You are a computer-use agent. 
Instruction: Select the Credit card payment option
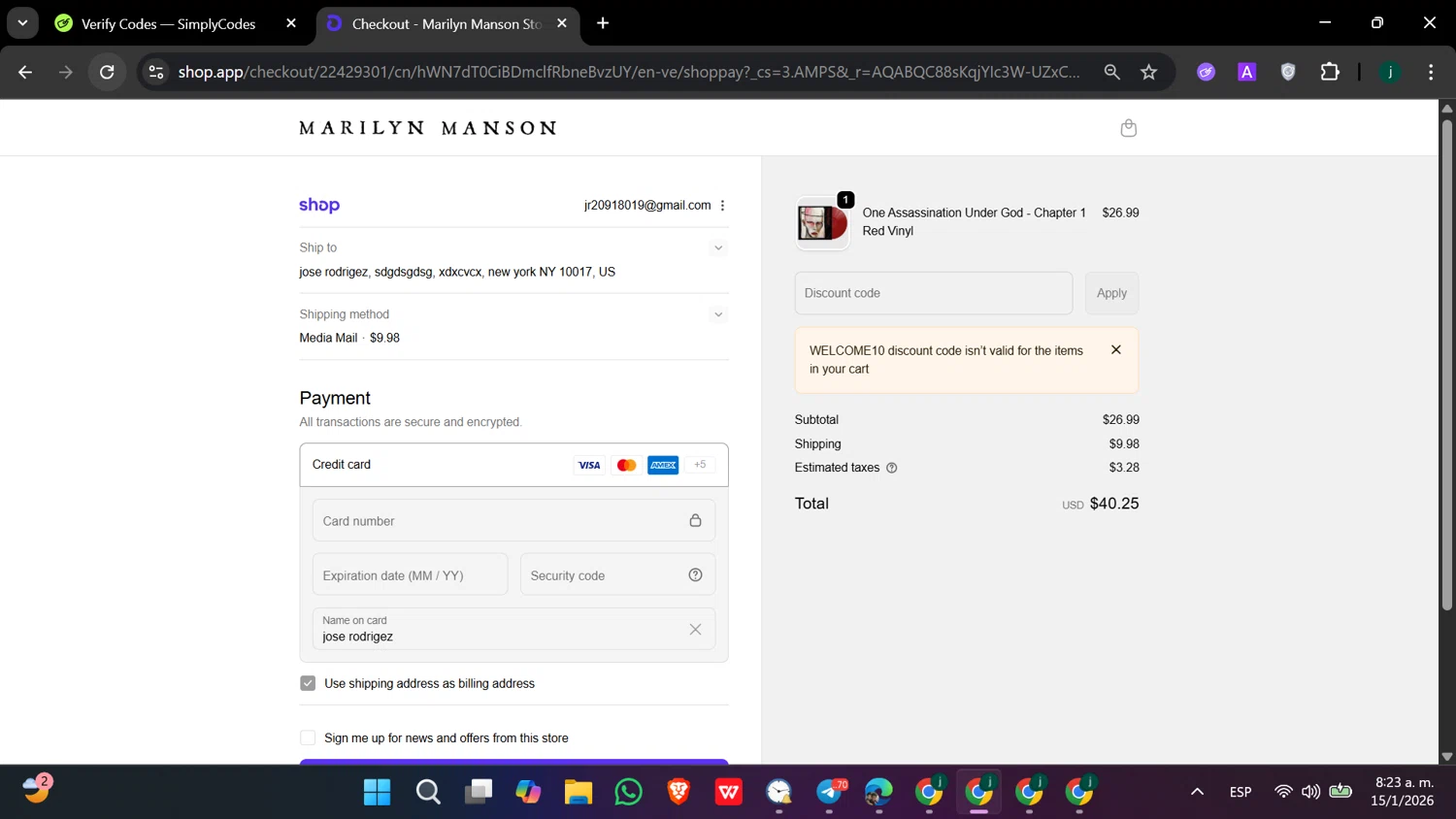pos(513,465)
